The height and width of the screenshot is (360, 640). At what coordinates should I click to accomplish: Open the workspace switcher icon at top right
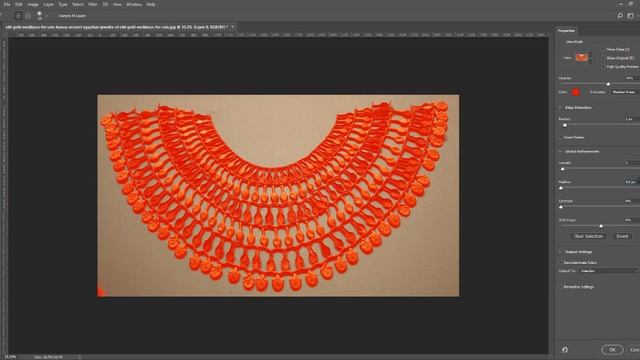tap(630, 16)
